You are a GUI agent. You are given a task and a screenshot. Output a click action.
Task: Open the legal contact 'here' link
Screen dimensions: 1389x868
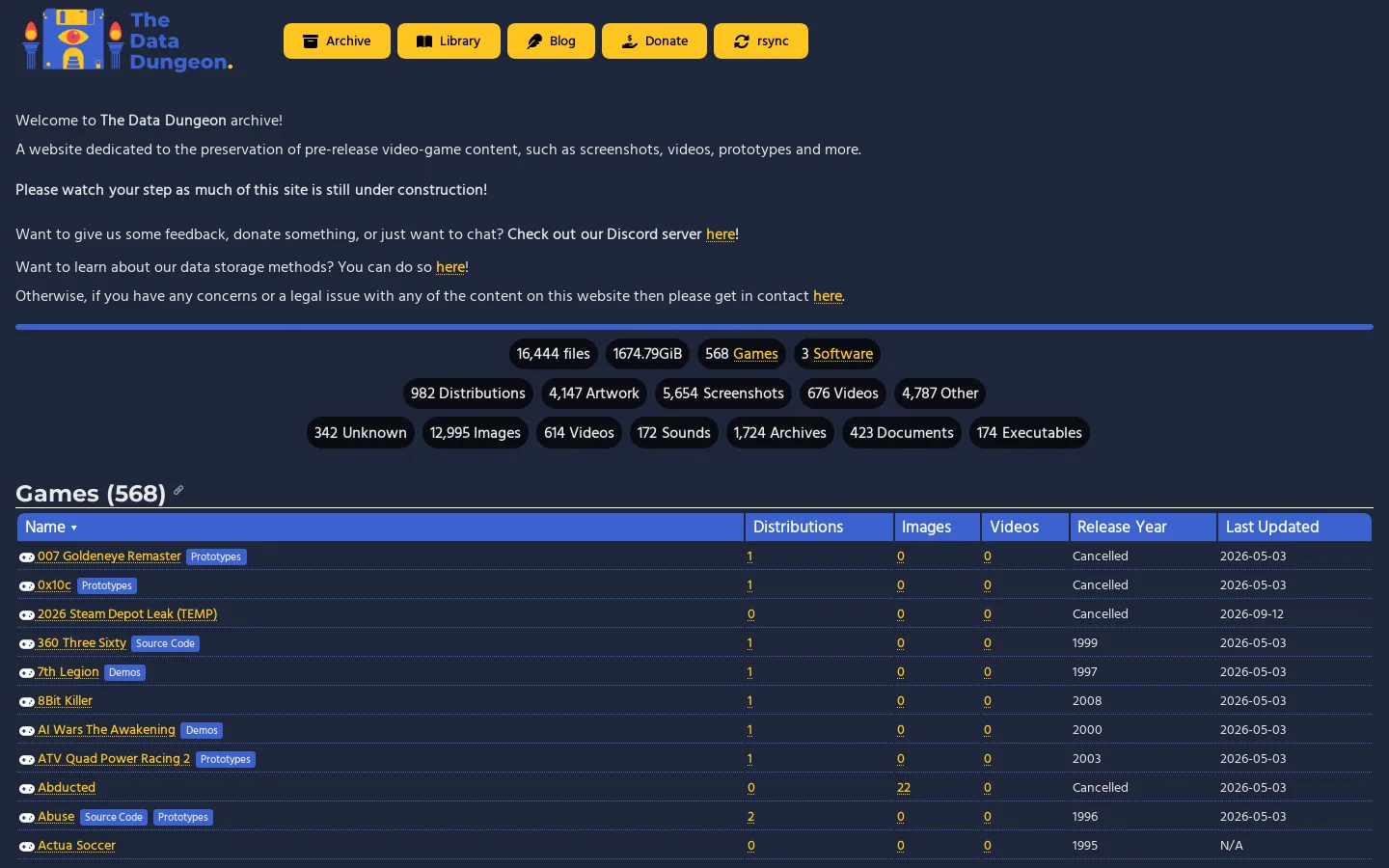[x=828, y=296]
